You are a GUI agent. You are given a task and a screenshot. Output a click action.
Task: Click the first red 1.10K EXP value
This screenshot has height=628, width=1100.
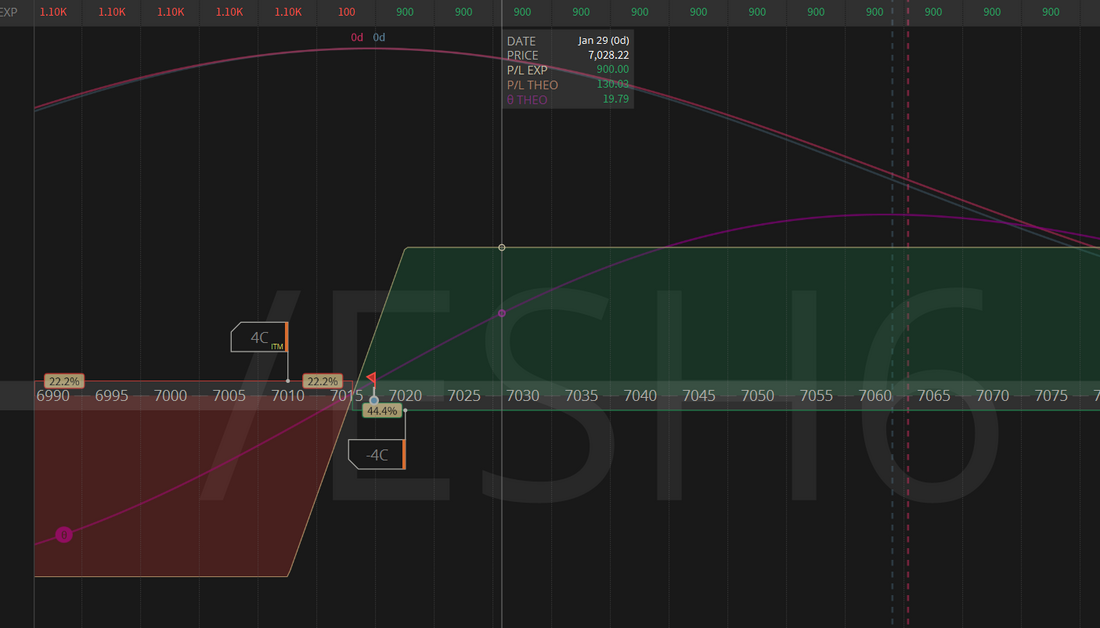[53, 12]
